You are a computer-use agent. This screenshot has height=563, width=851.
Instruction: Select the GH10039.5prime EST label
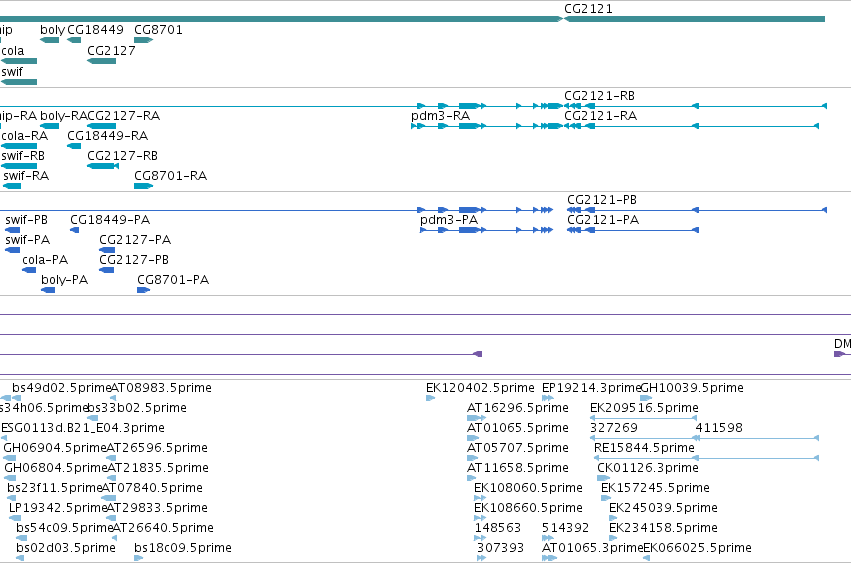pos(693,388)
